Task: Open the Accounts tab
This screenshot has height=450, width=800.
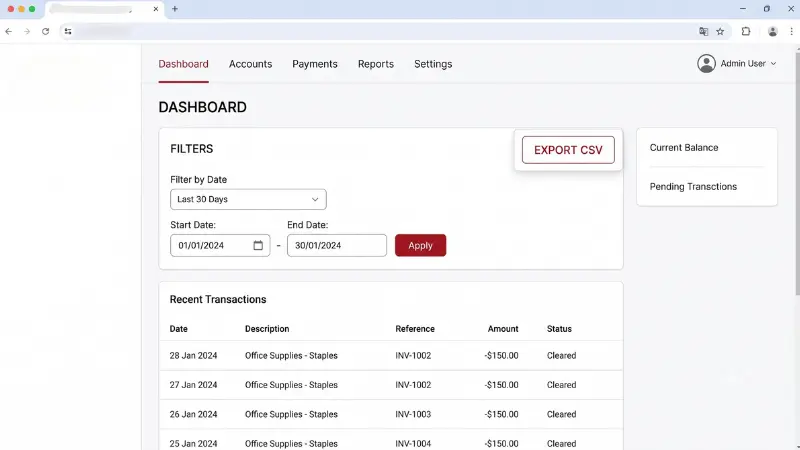Action: (x=250, y=64)
